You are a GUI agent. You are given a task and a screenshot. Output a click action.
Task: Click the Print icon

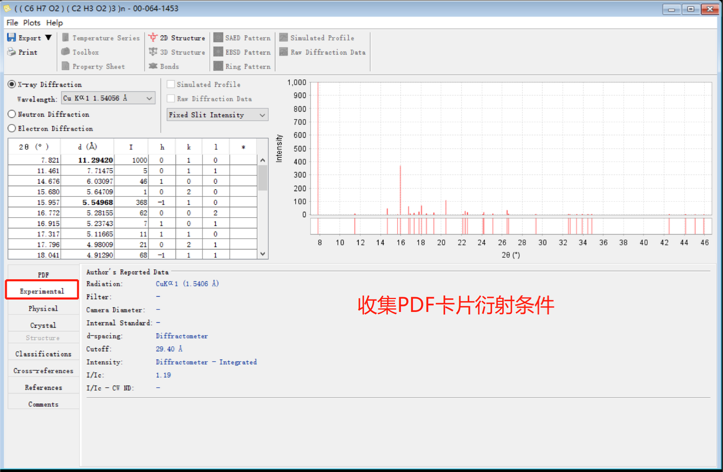pos(11,52)
